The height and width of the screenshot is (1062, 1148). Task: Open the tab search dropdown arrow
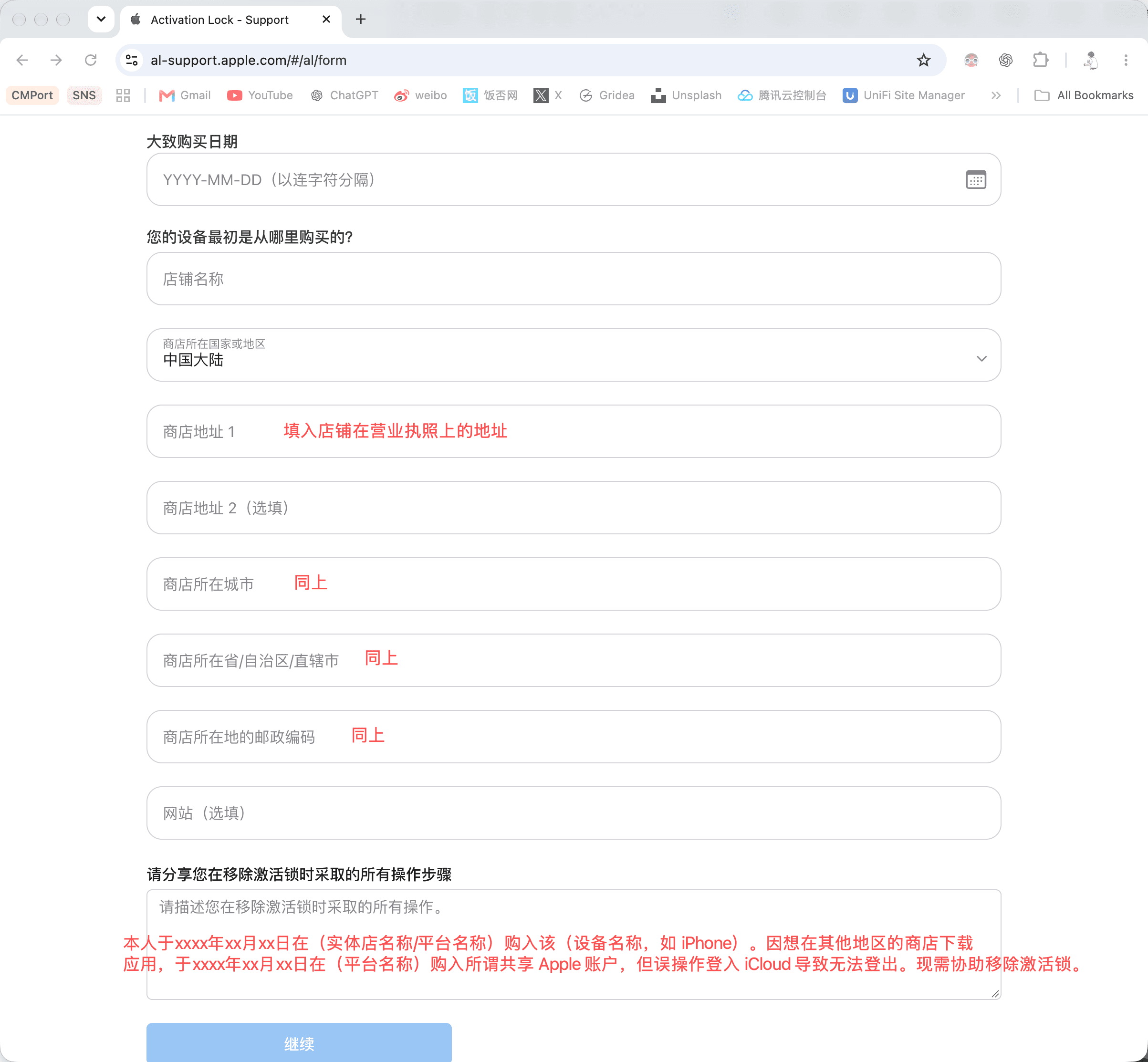pyautogui.click(x=101, y=20)
